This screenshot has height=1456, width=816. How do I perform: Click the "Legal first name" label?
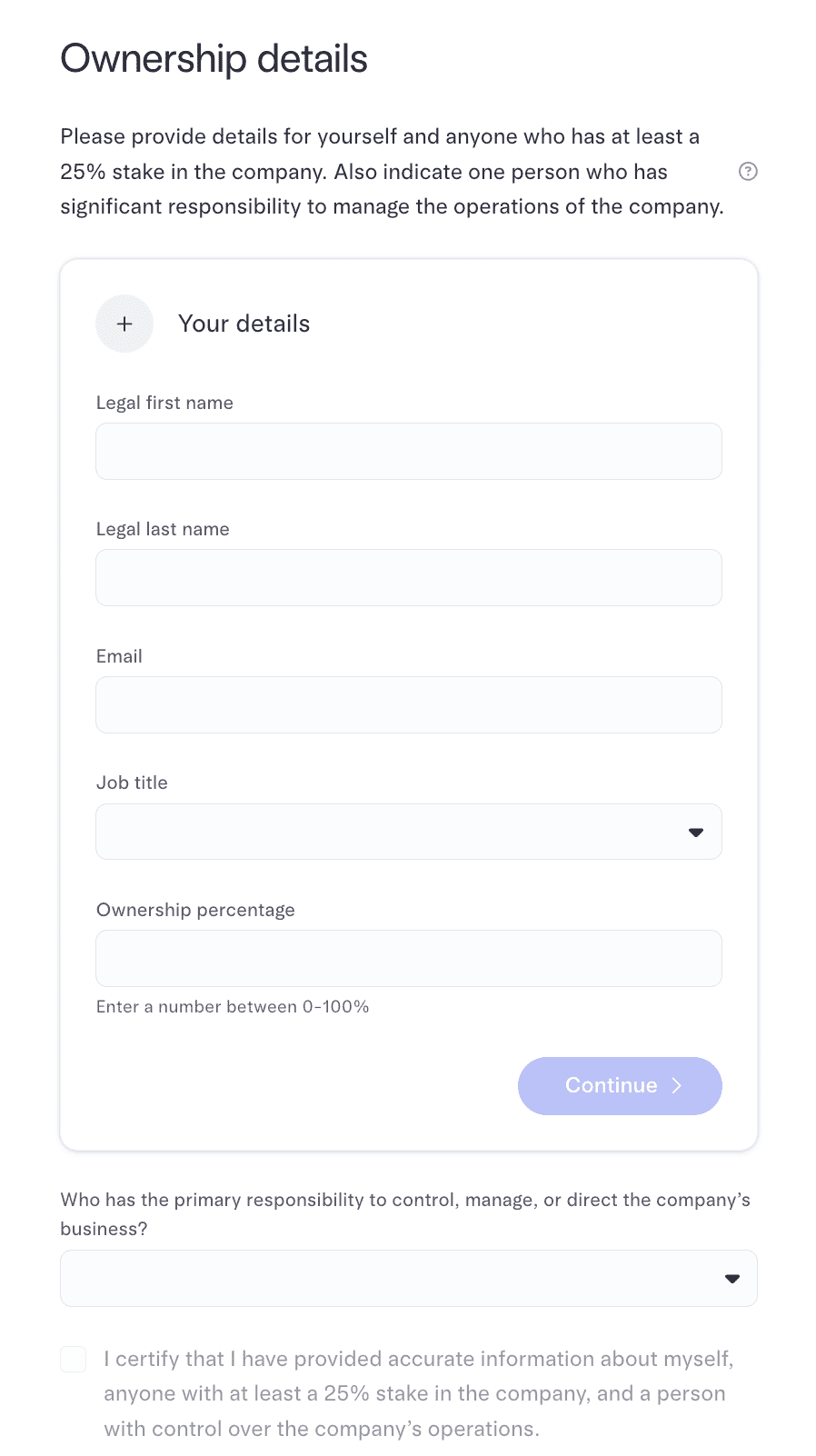(164, 403)
